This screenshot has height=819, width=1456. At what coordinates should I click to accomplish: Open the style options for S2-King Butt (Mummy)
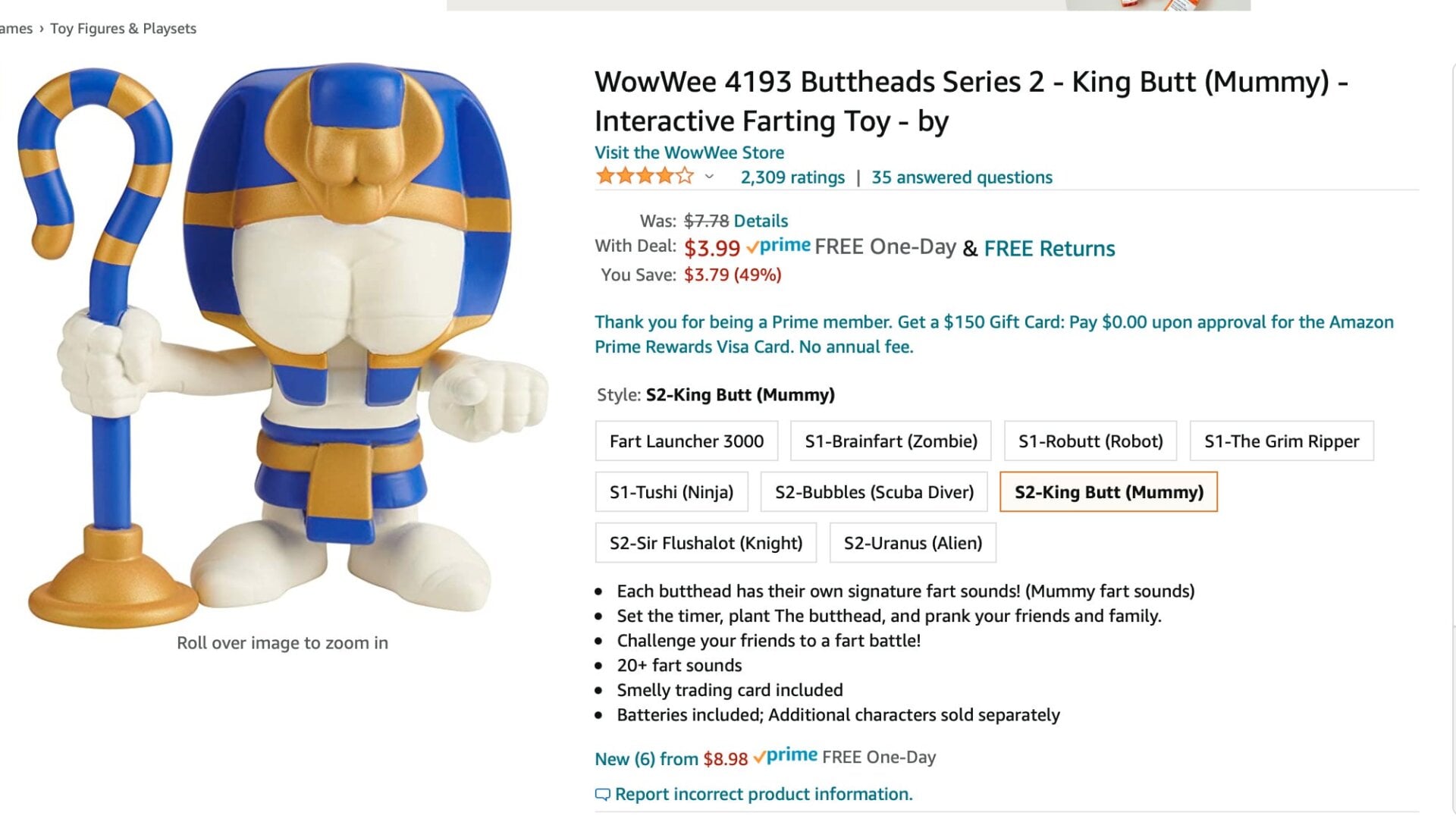coord(1108,491)
